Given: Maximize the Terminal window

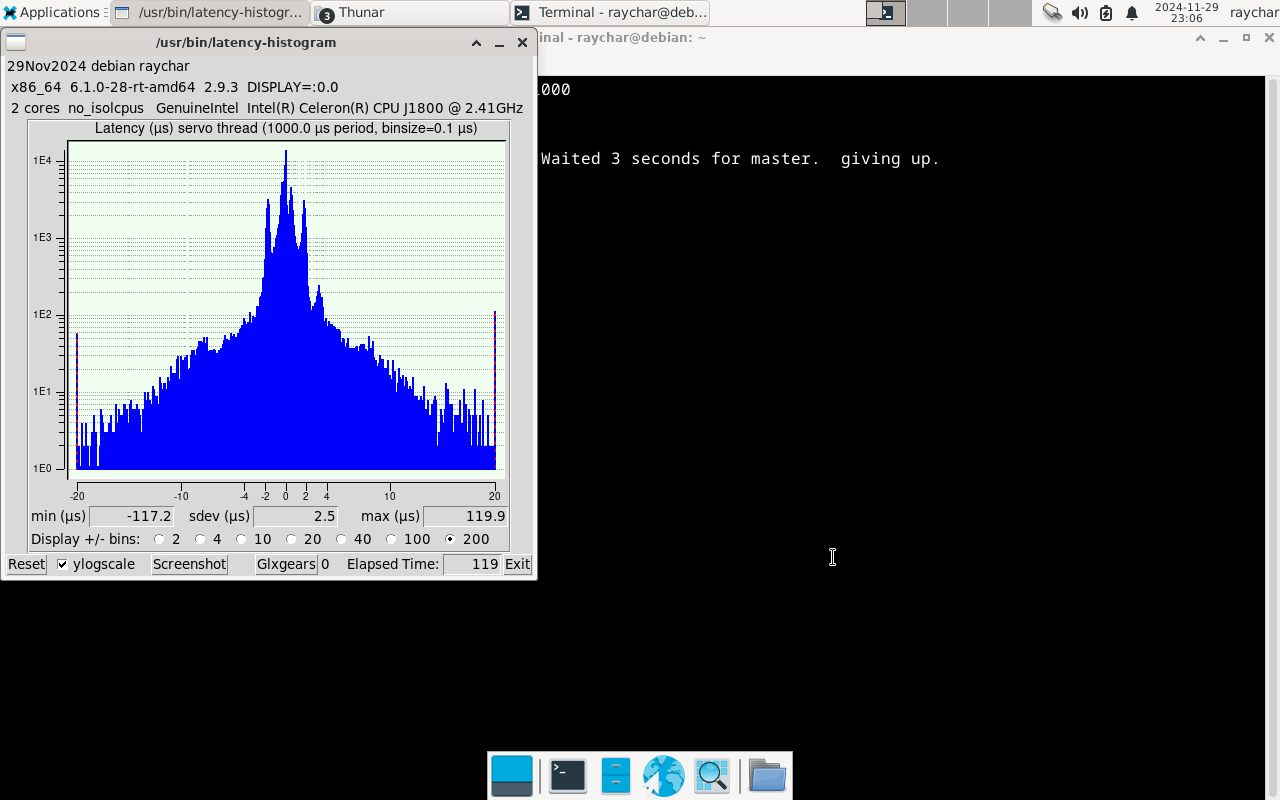Looking at the screenshot, I should point(1246,38).
